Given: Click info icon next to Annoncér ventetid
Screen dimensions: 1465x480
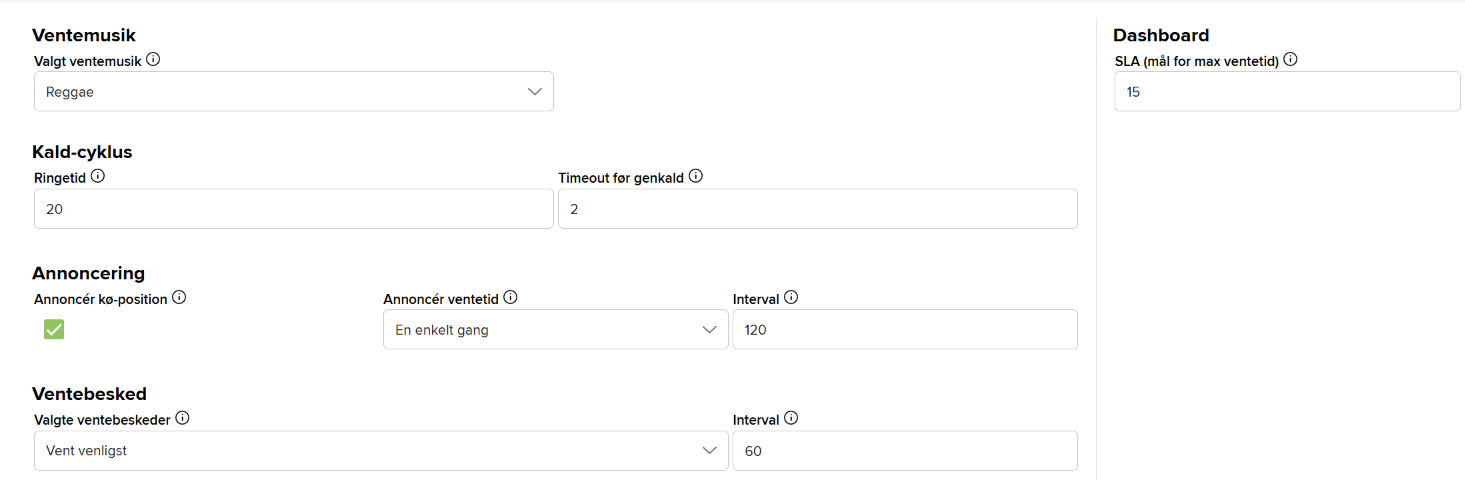Looking at the screenshot, I should click(x=510, y=297).
